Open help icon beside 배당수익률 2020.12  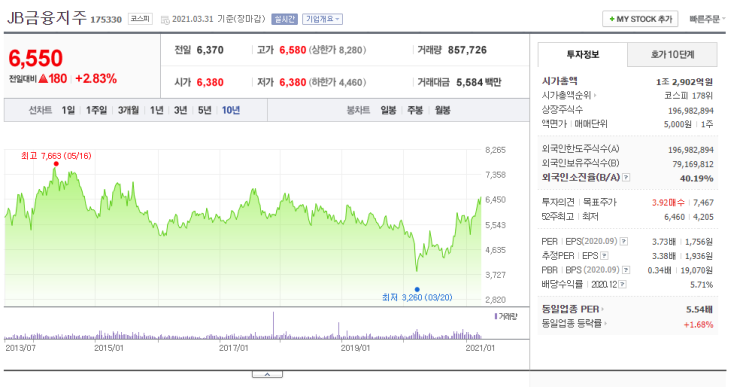tap(623, 284)
